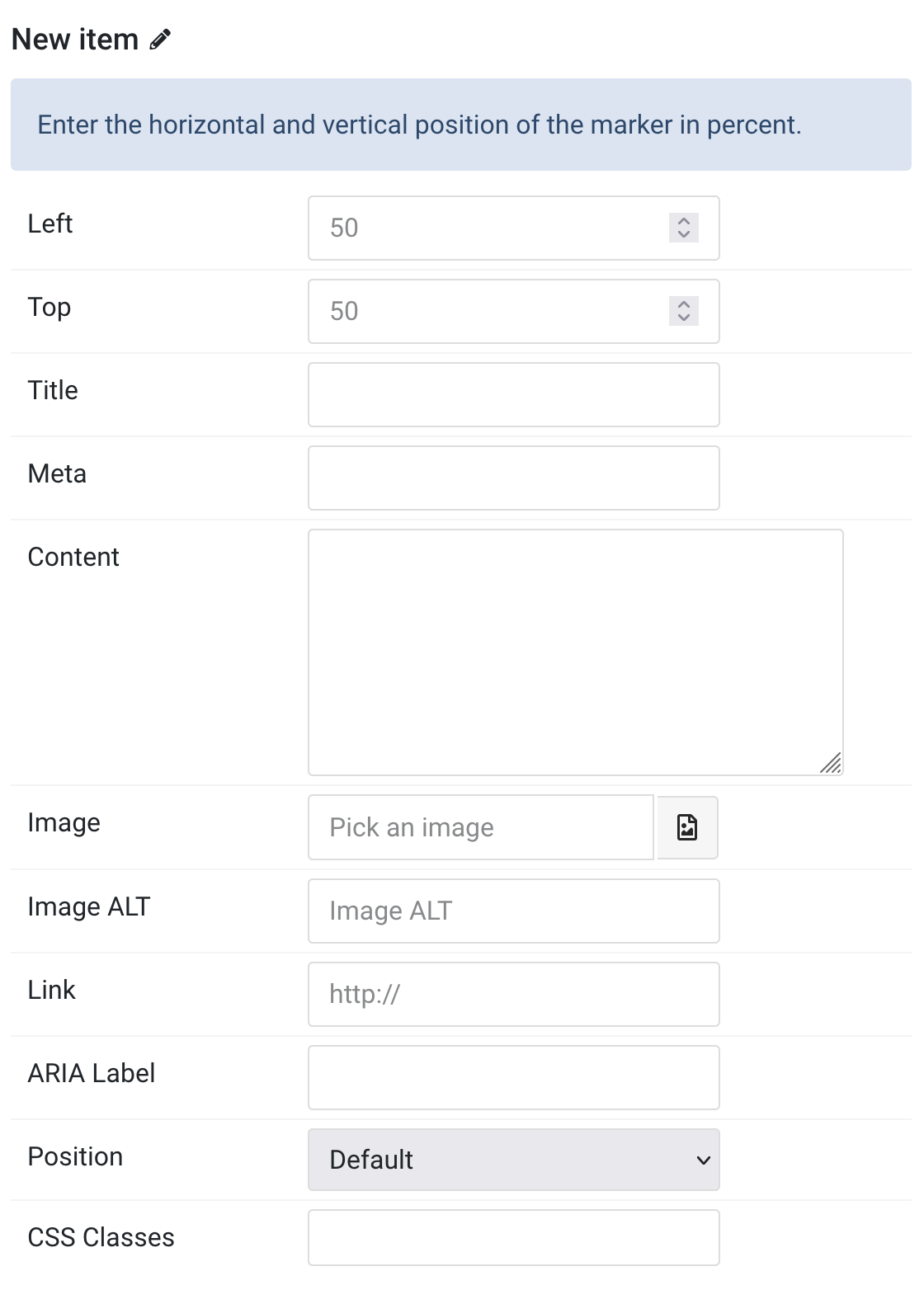The image size is (924, 1290).
Task: Click the Left field stepper arrows
Action: click(x=684, y=228)
